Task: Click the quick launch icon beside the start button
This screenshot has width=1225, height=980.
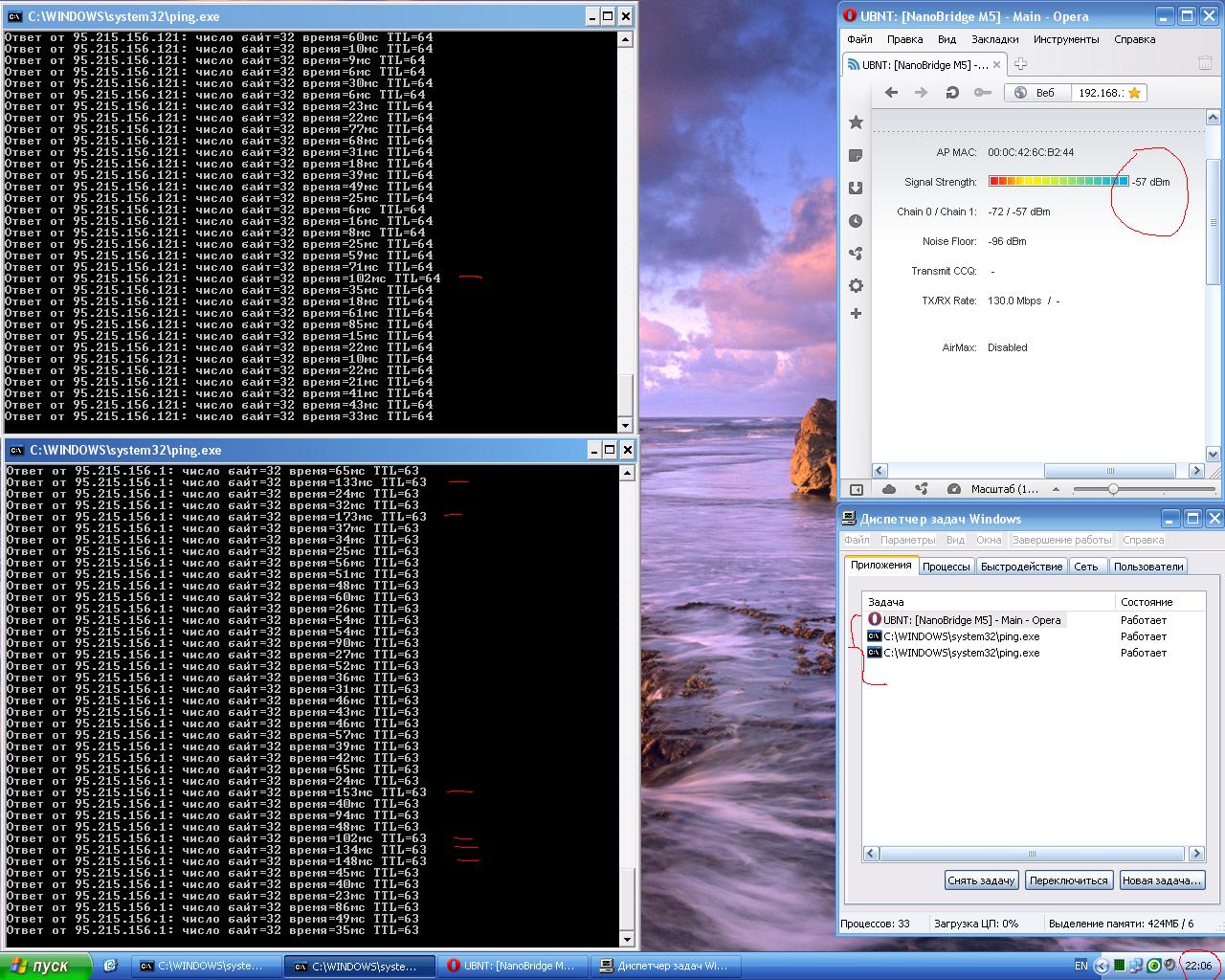Action: pos(110,966)
